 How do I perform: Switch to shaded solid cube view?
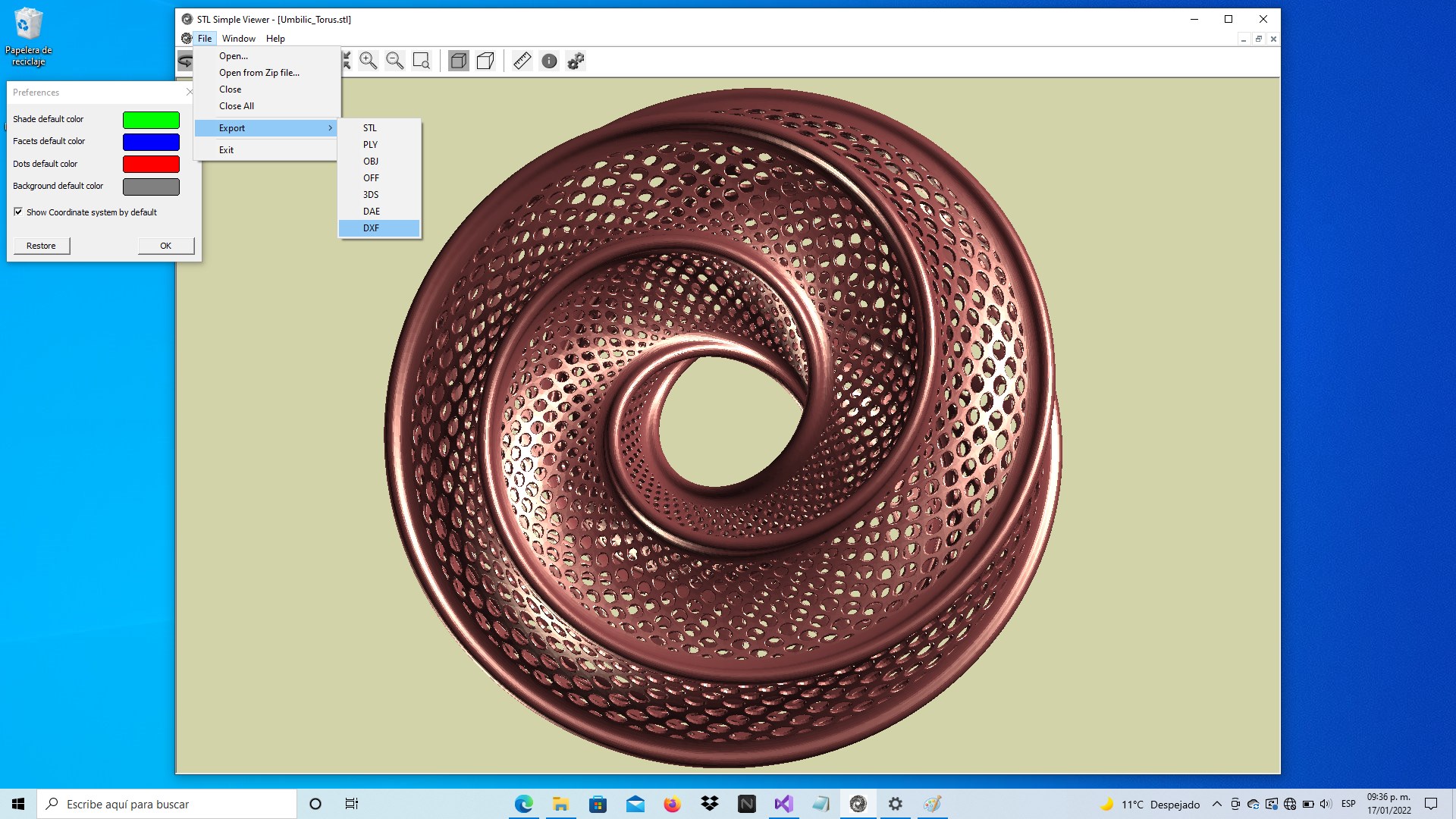tap(459, 61)
